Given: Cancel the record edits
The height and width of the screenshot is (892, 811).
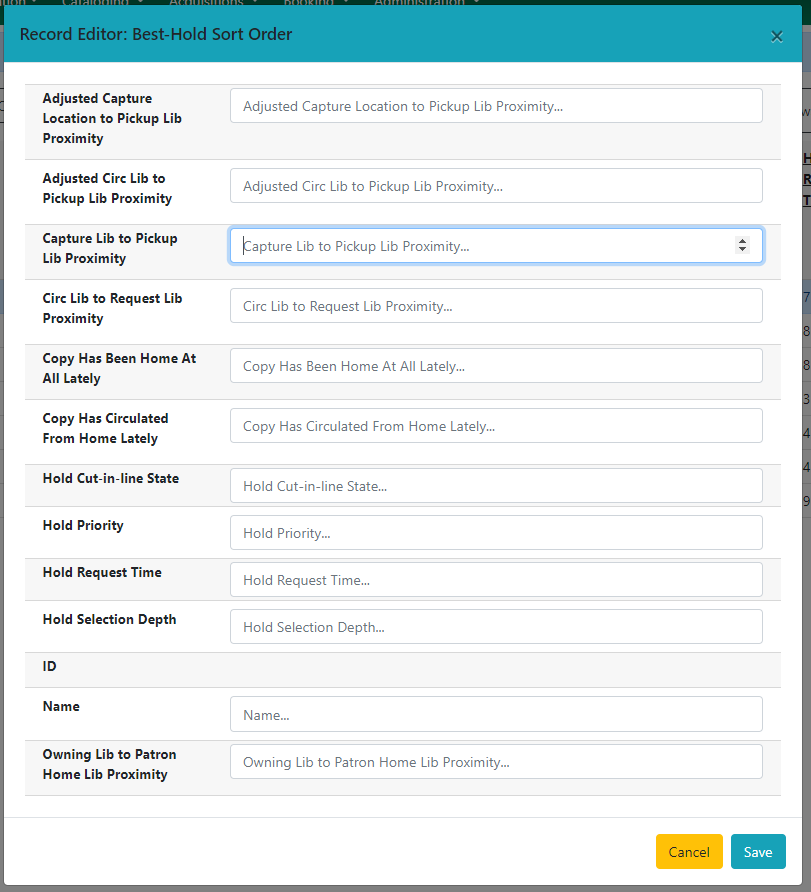Looking at the screenshot, I should point(689,851).
